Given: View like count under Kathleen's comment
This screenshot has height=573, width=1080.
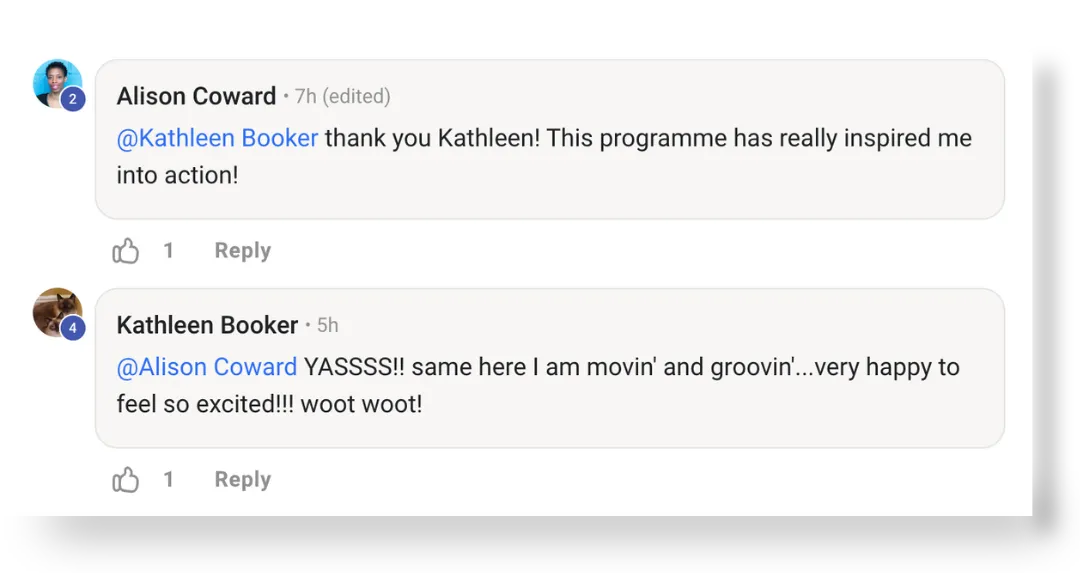Looking at the screenshot, I should pyautogui.click(x=168, y=479).
